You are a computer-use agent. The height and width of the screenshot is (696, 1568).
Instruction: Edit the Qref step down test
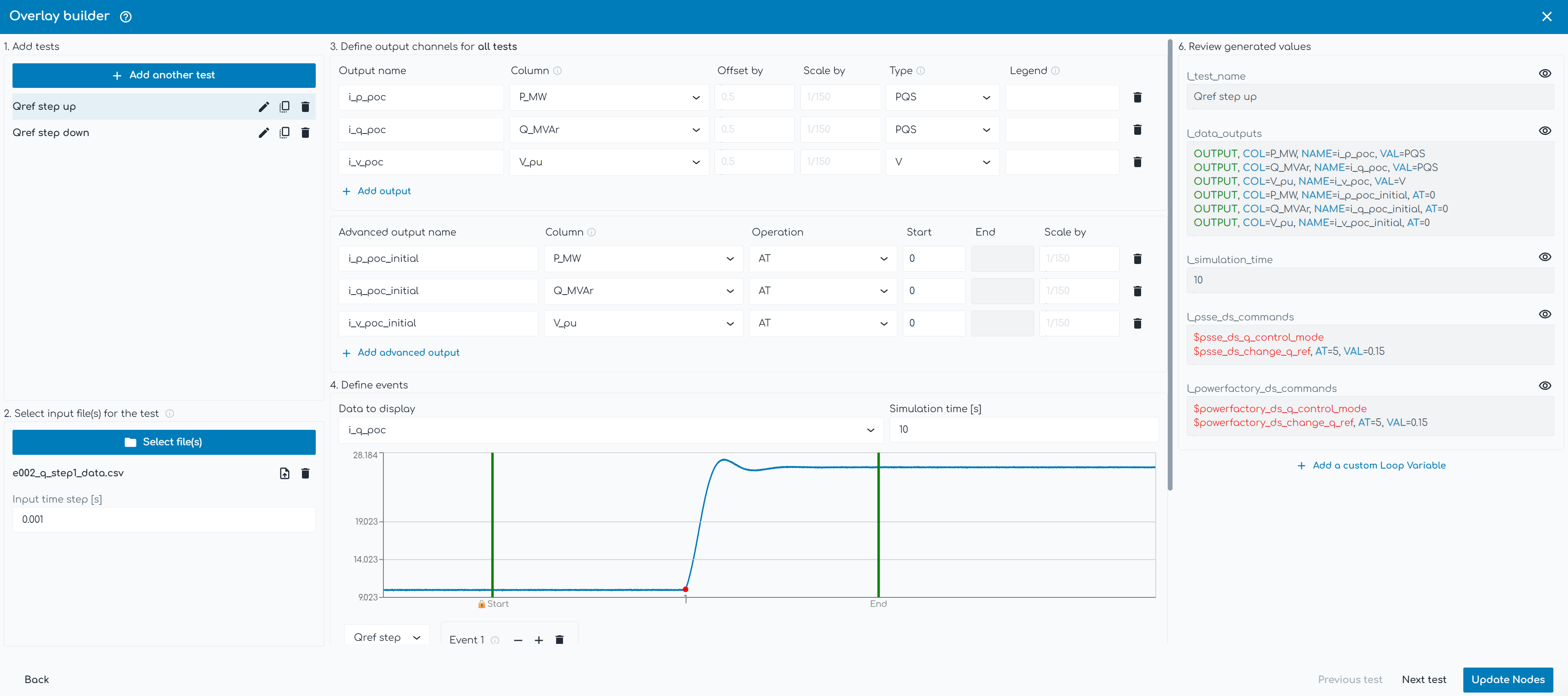[x=264, y=133]
